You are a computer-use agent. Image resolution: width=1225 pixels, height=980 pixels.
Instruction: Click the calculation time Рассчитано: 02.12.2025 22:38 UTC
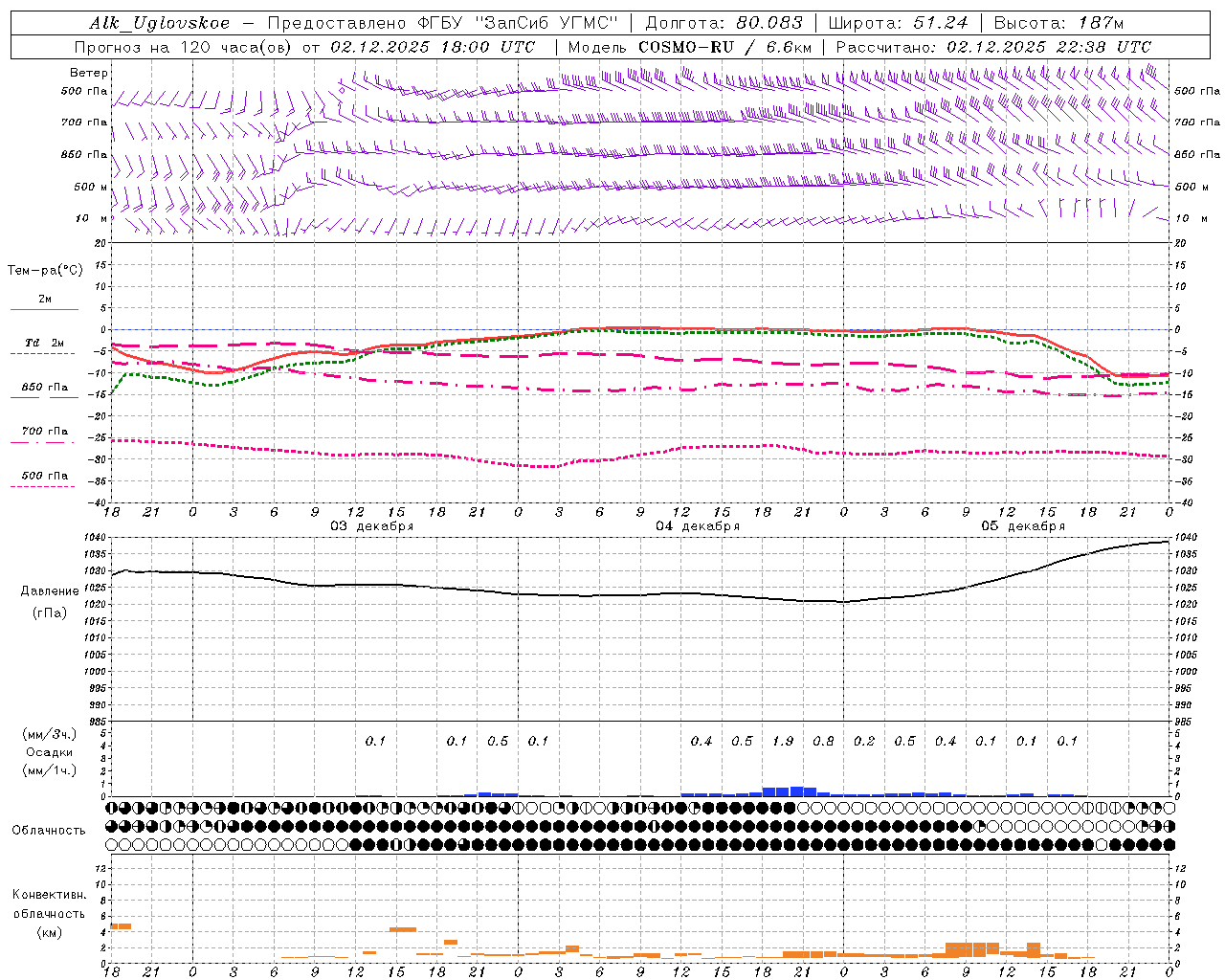point(993,47)
